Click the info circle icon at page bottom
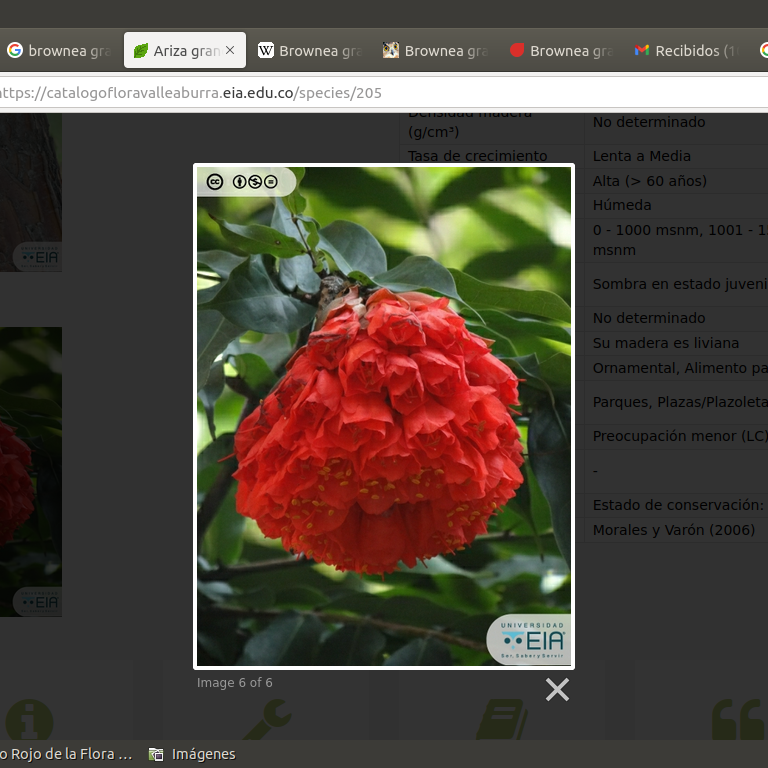The width and height of the screenshot is (768, 768). (x=28, y=720)
